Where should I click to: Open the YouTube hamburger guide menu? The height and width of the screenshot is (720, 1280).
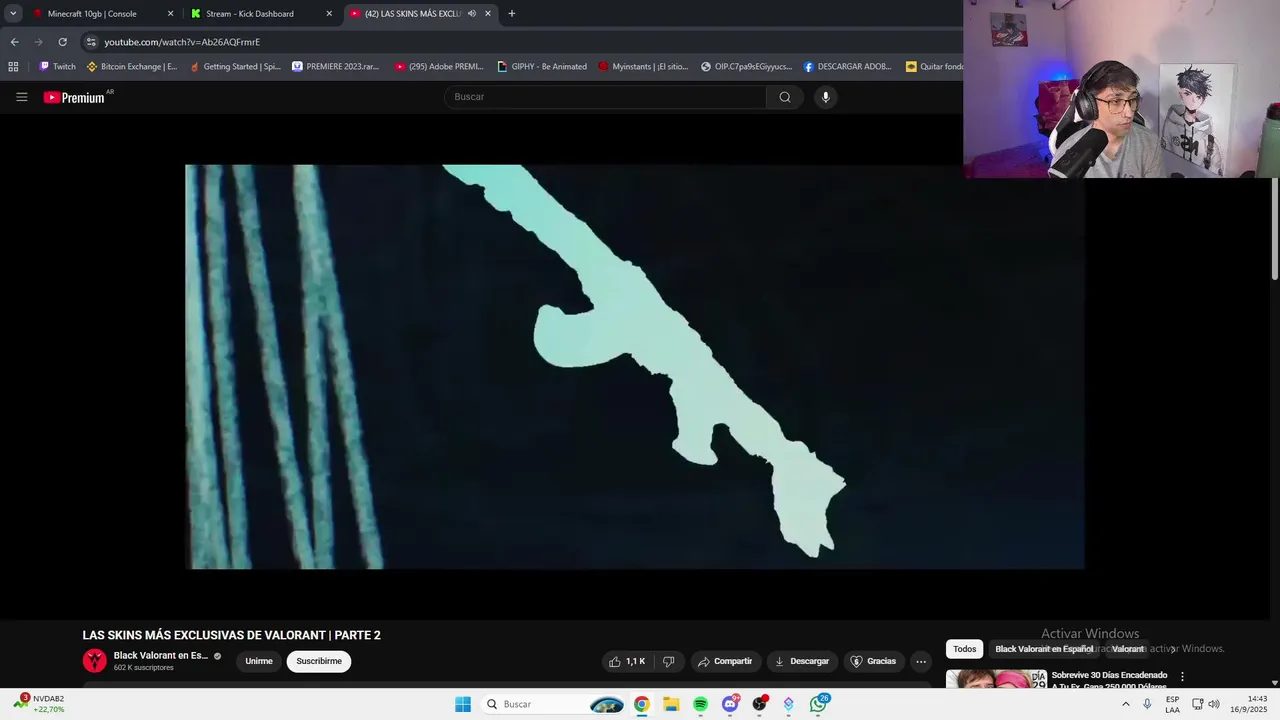tap(21, 97)
